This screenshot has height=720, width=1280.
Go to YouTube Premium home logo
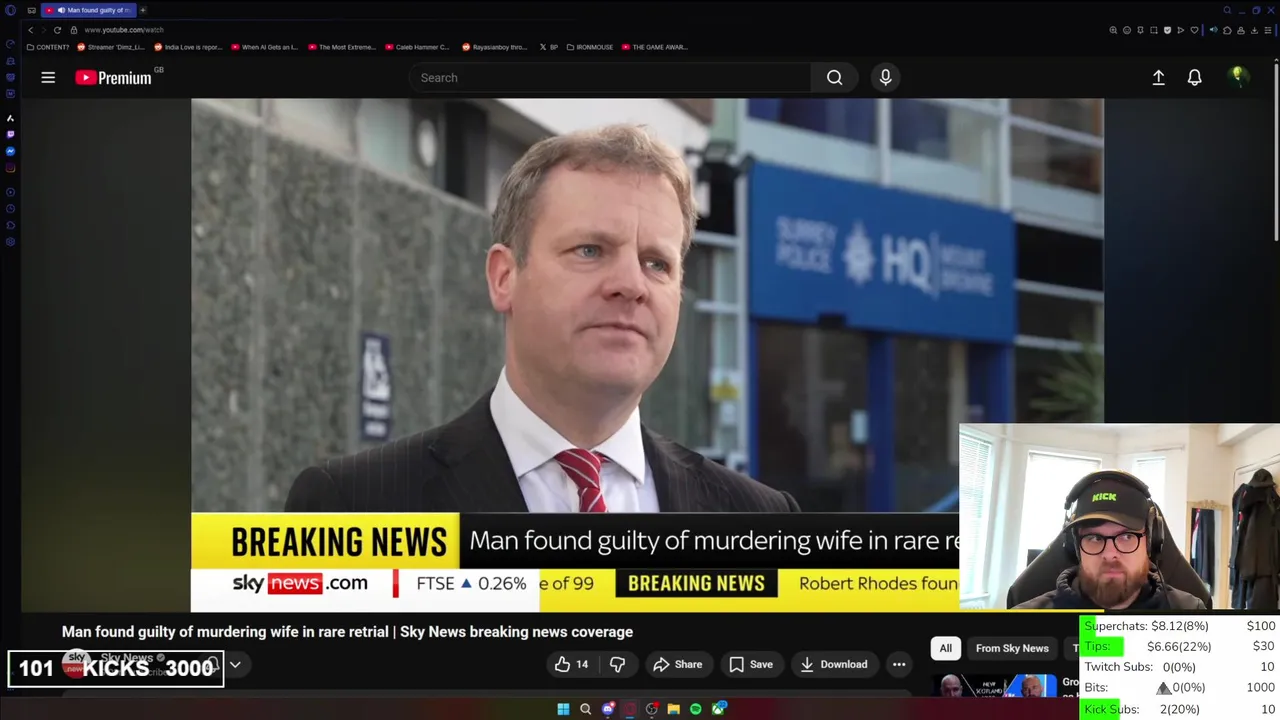[x=113, y=77]
